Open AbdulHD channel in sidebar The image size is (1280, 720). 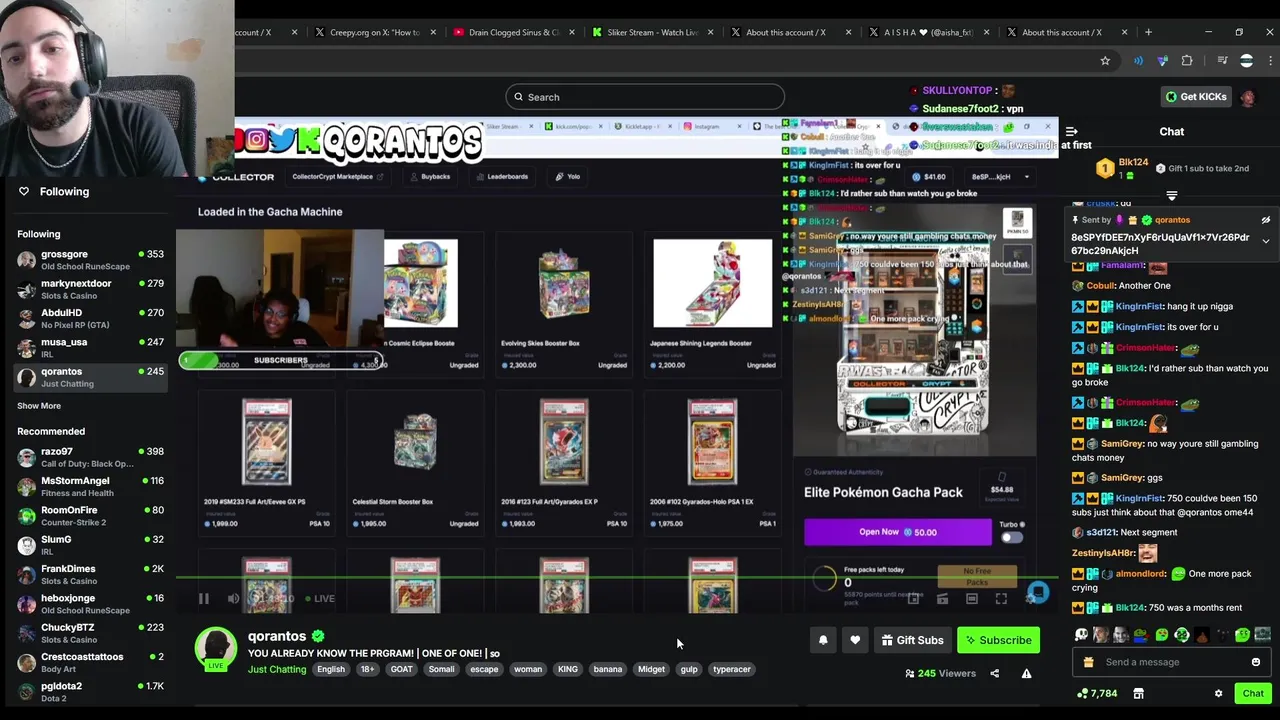(90, 318)
